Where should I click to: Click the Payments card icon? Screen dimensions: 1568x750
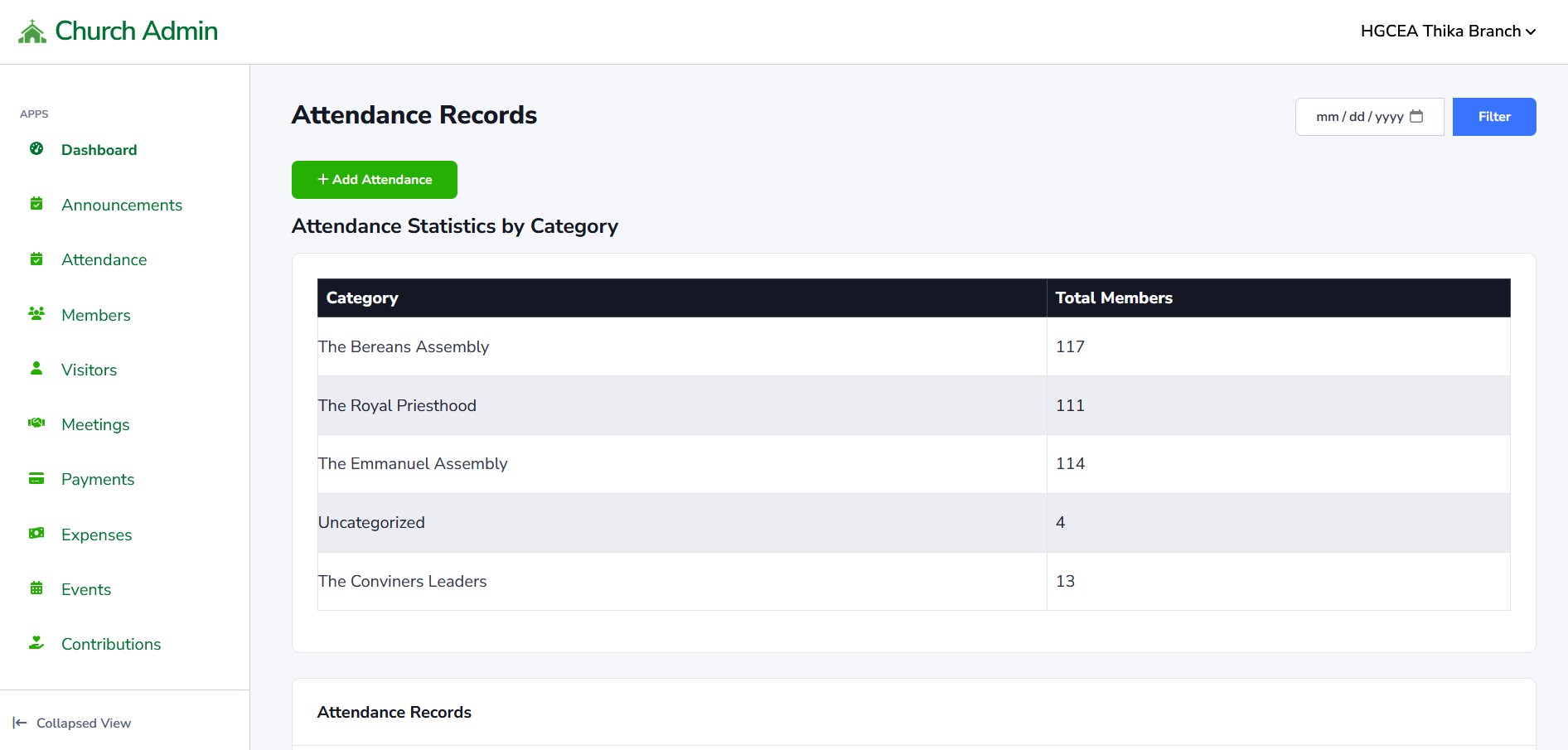coord(36,478)
